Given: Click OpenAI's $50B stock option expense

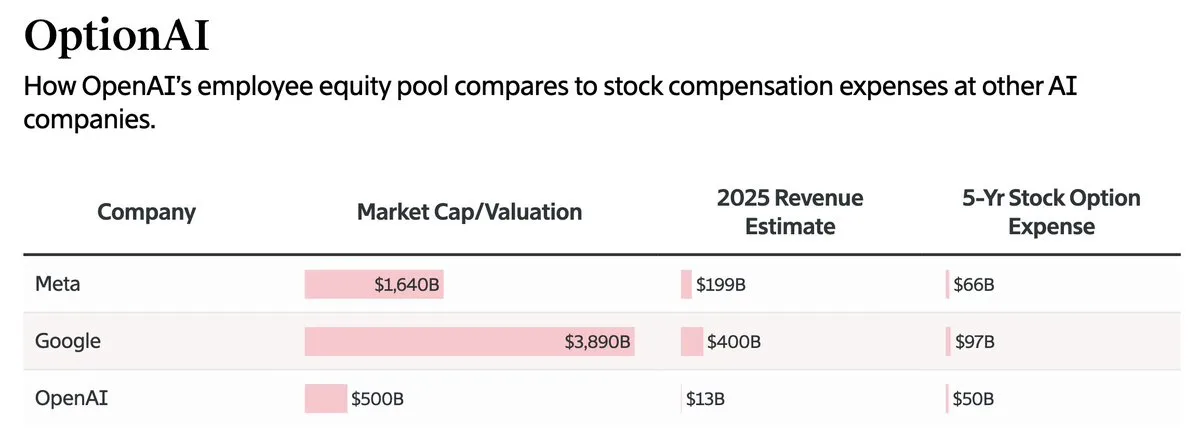Looking at the screenshot, I should tap(973, 398).
